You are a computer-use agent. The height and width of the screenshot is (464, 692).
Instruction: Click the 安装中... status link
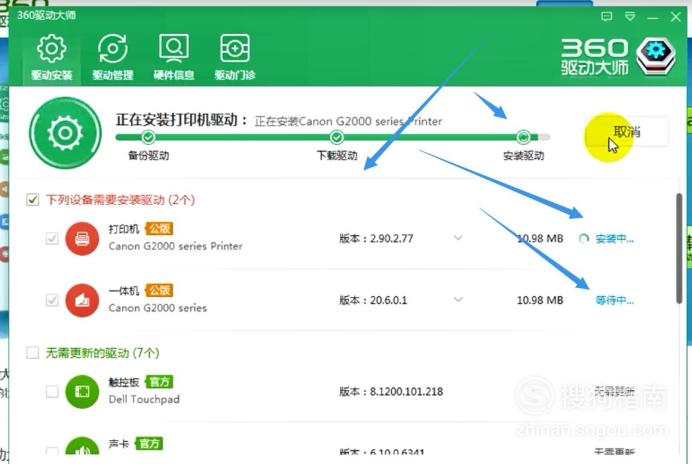(x=615, y=239)
